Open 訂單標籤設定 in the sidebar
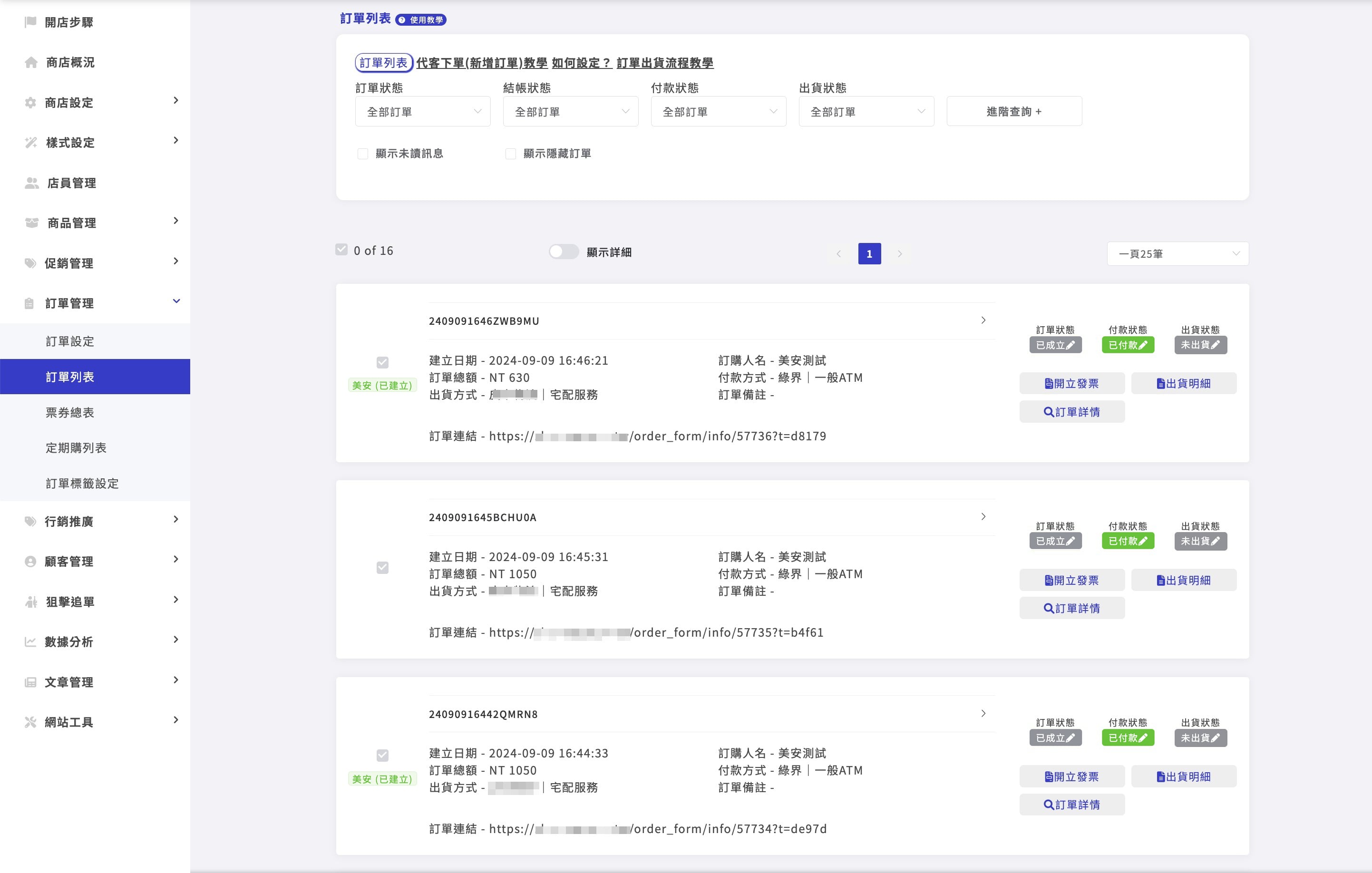Screen dimensions: 1372x873 [95, 483]
